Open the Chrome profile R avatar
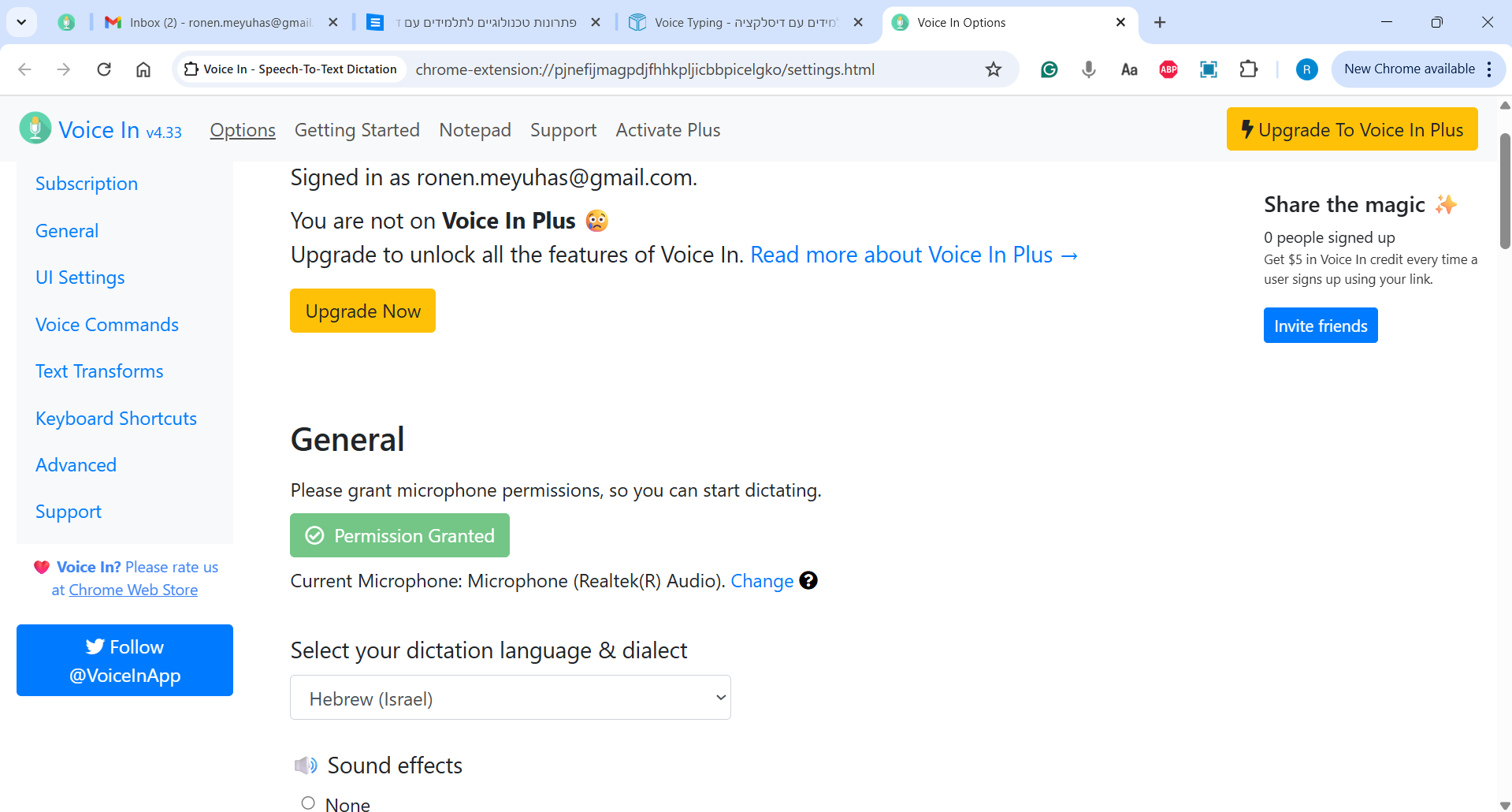Screen dimensions: 1512x812 pyautogui.click(x=1306, y=69)
